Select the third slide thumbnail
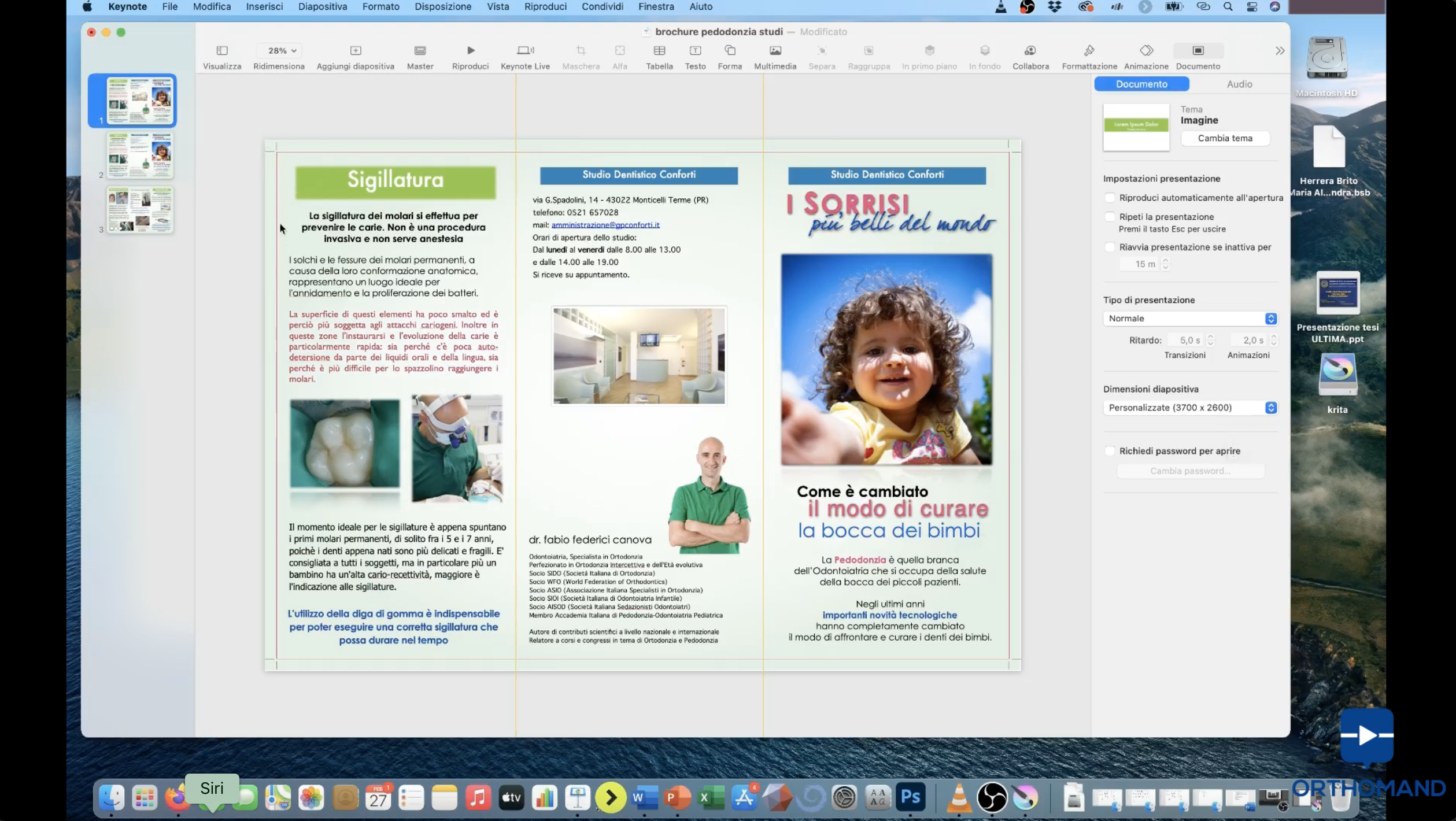Viewport: 1456px width, 821px height. [x=140, y=209]
